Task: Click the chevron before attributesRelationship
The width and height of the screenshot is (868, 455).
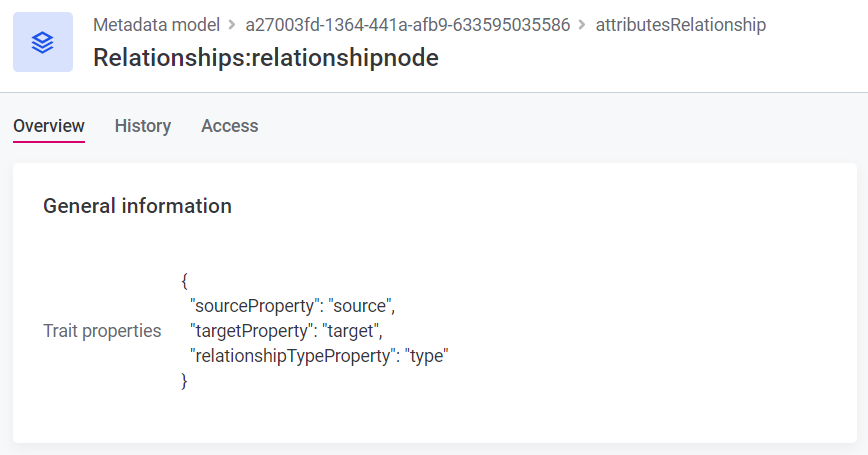Action: coord(583,25)
